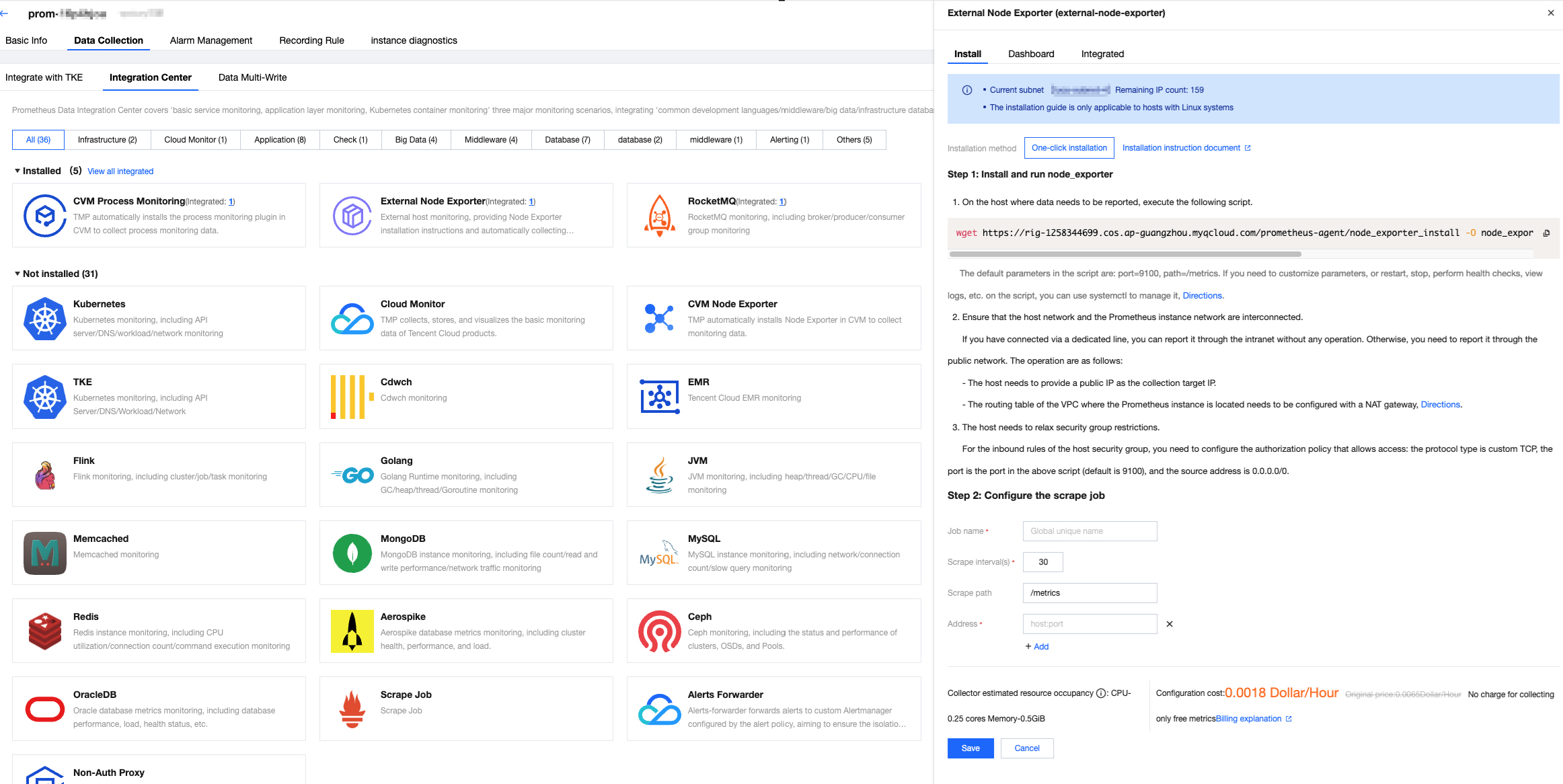
Task: Click the resource occupancy info icon
Action: click(x=1101, y=693)
